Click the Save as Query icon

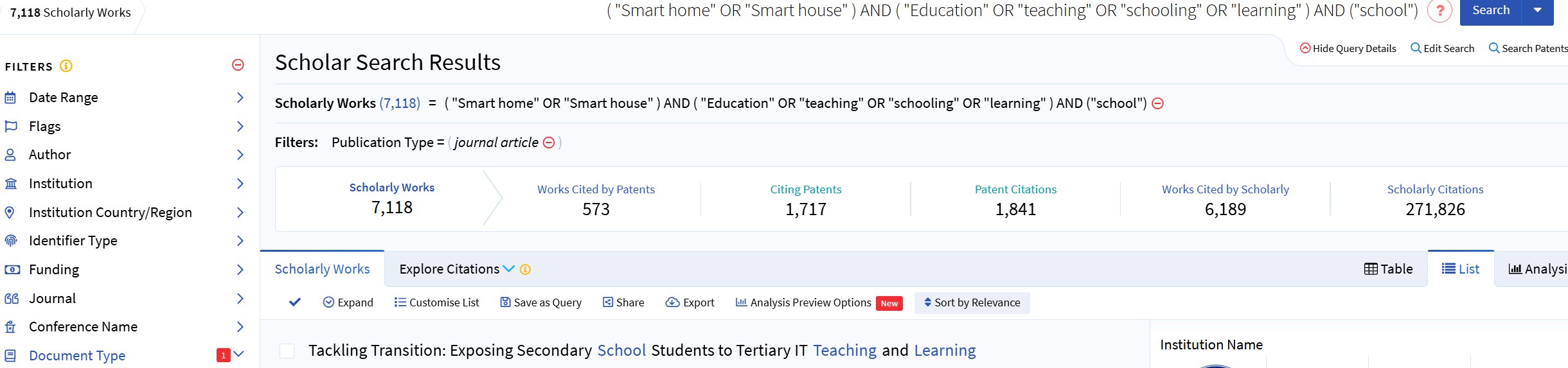[505, 302]
